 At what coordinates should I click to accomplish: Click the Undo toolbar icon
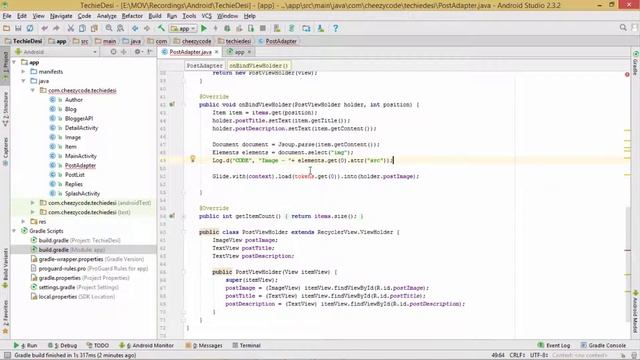tap(44, 28)
